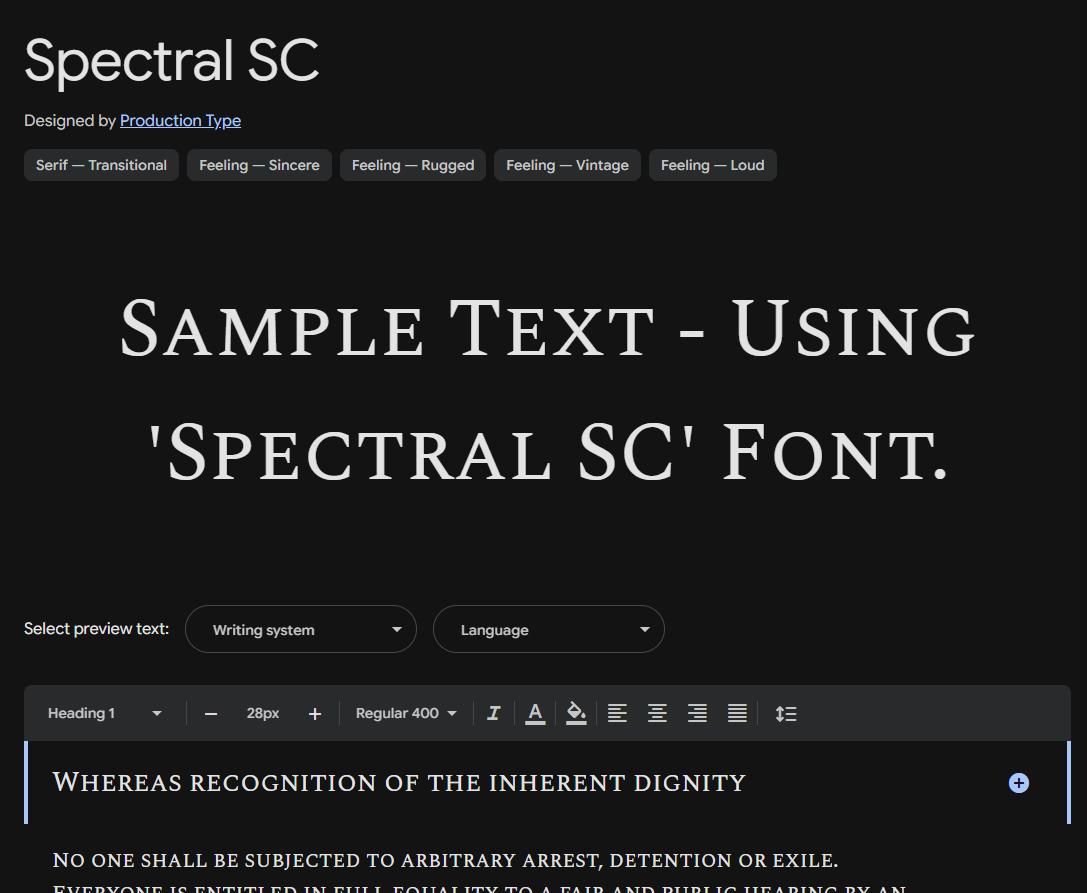Viewport: 1087px width, 893px height.
Task: Click the 'Whereas recognition' heading text
Action: pyautogui.click(x=399, y=783)
